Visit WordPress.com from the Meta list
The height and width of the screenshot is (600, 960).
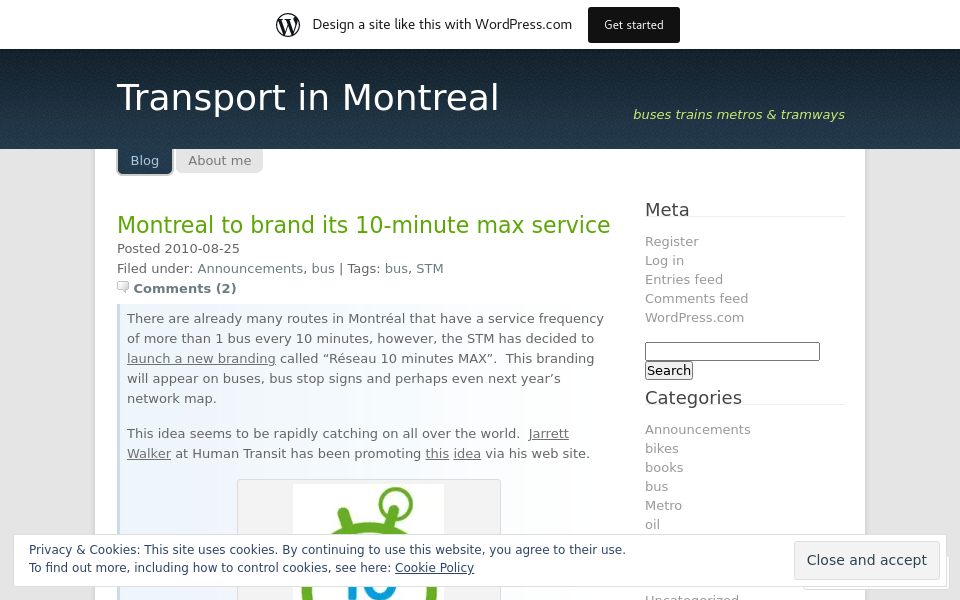[x=694, y=317]
